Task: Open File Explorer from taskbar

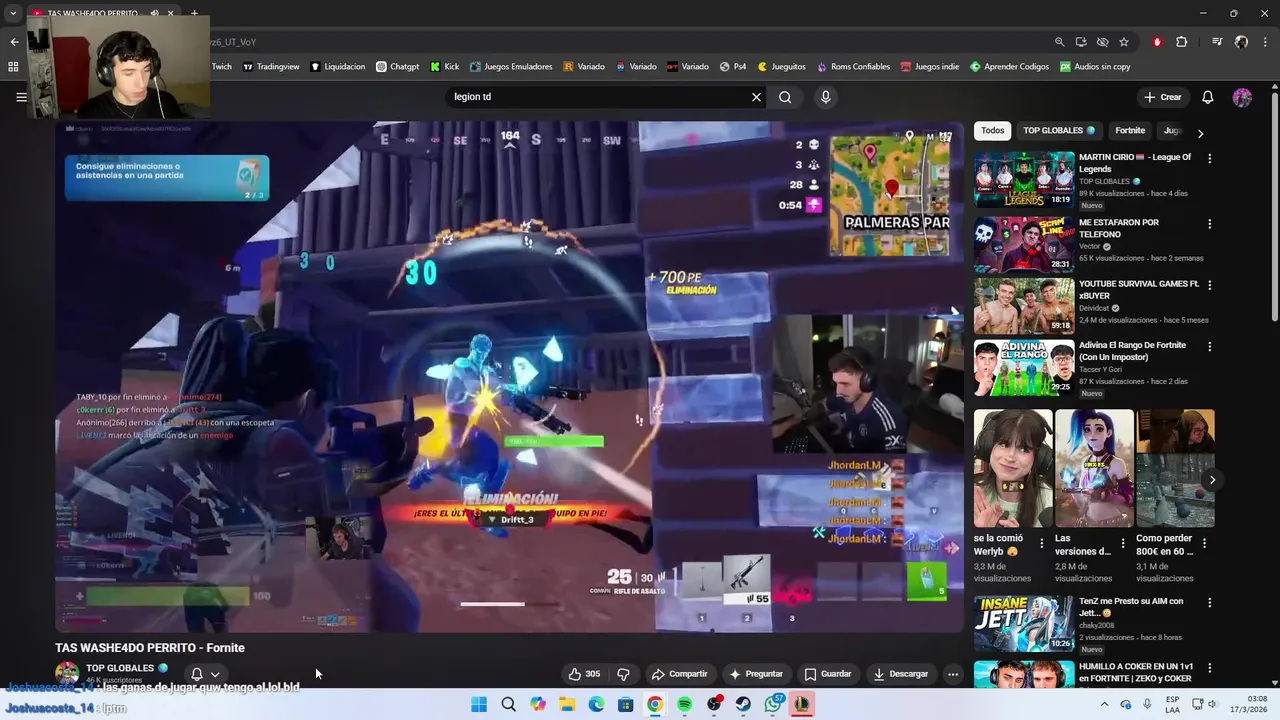Action: pos(567,704)
